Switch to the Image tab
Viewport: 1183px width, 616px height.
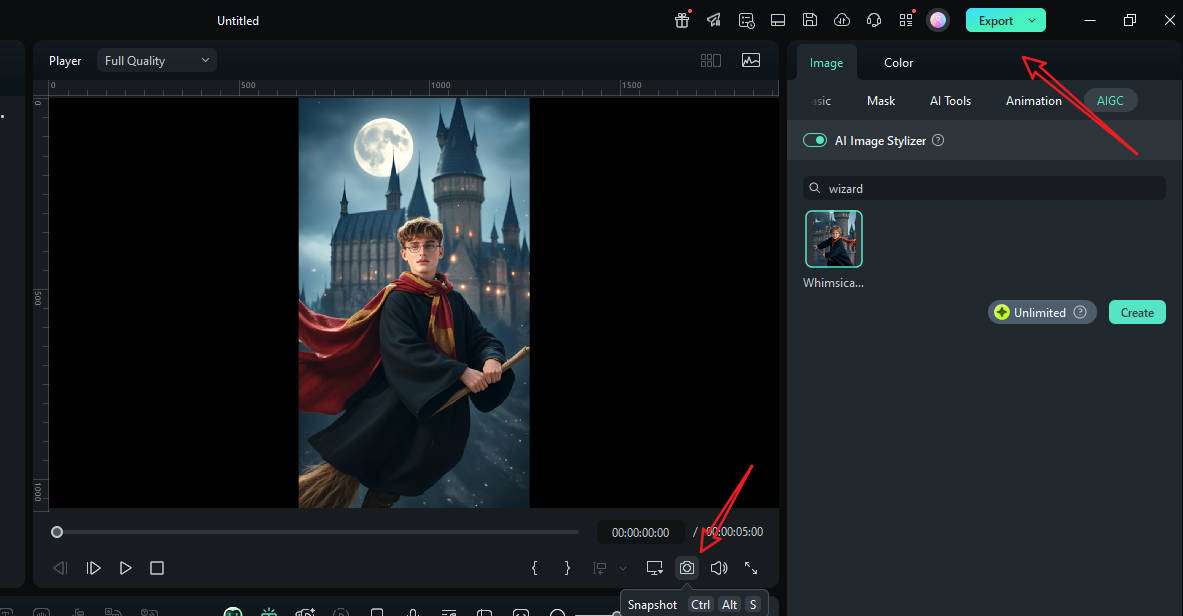[826, 63]
